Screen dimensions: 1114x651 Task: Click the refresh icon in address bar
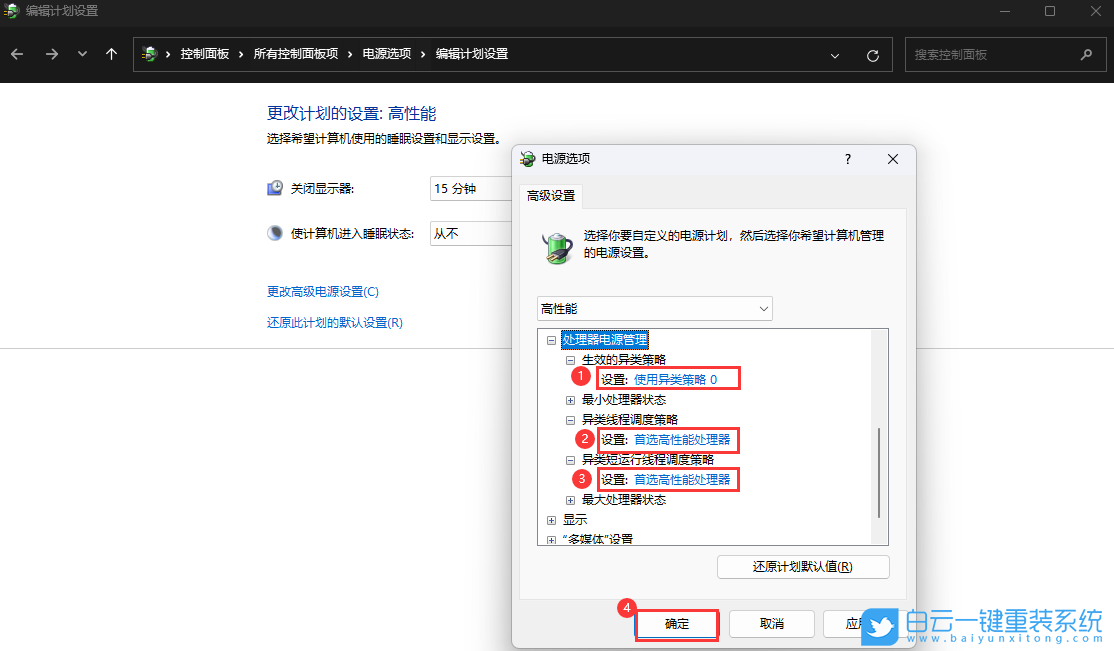point(871,54)
